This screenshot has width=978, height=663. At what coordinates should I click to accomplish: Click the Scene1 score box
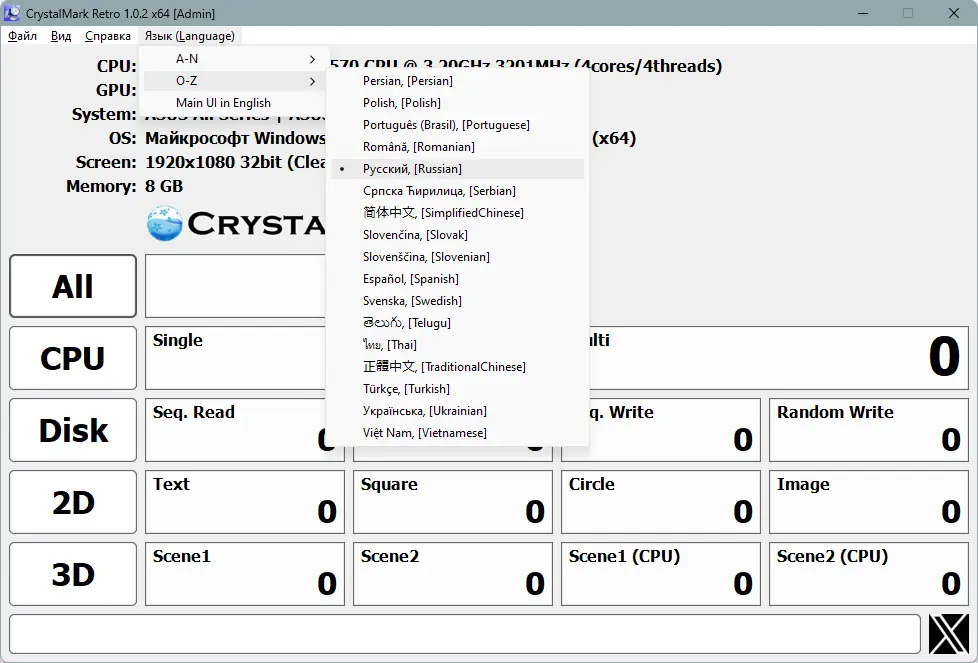244,574
